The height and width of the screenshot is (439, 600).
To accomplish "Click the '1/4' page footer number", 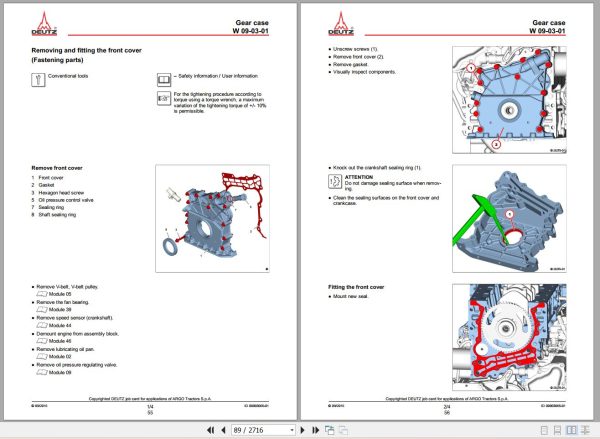I will pos(150,407).
